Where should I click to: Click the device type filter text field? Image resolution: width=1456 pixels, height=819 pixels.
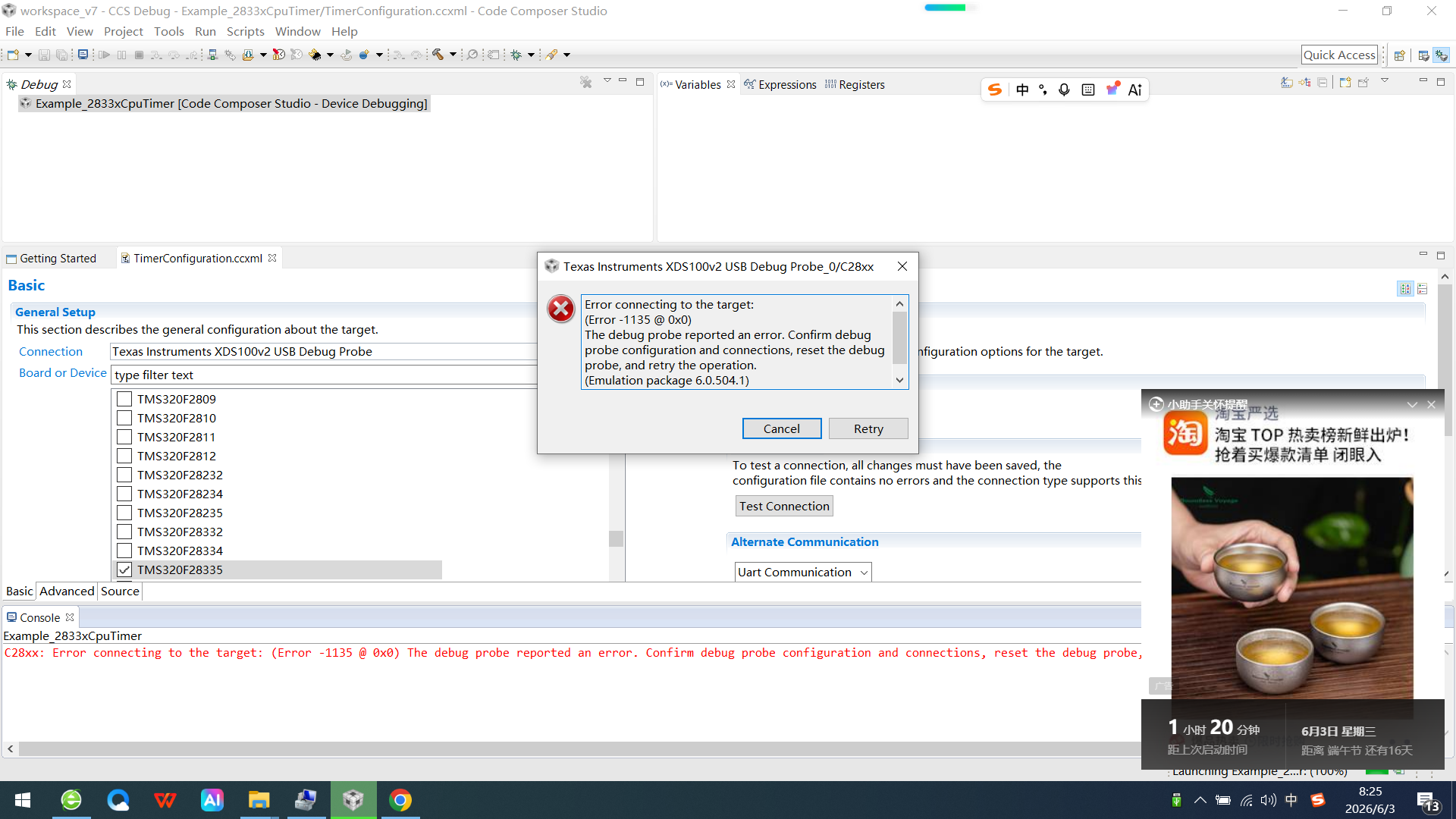pos(325,375)
